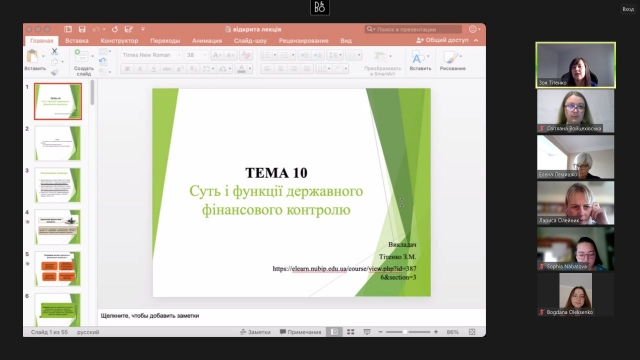Click the Decrease Indent icon

click(x=304, y=55)
